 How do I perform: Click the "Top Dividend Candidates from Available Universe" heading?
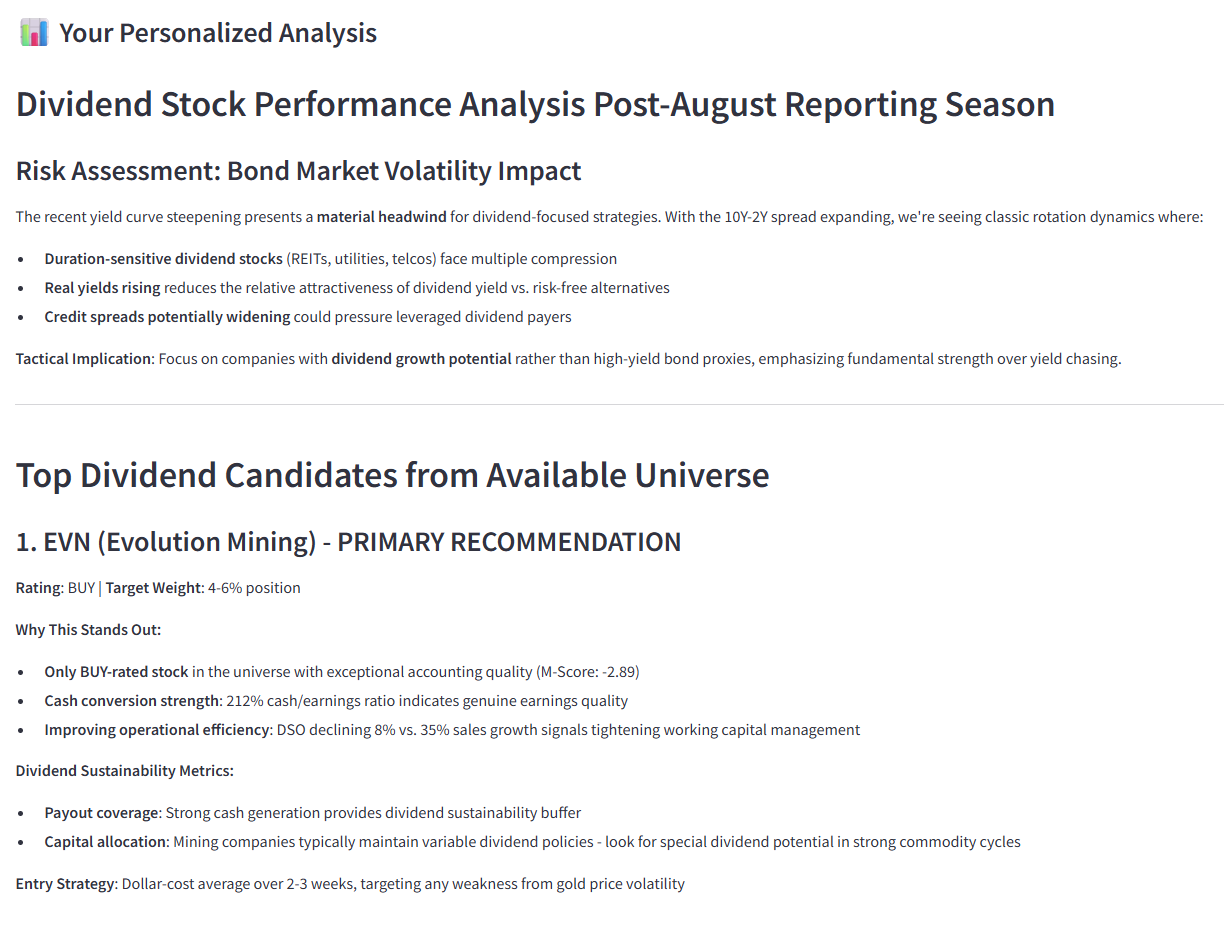(x=392, y=475)
